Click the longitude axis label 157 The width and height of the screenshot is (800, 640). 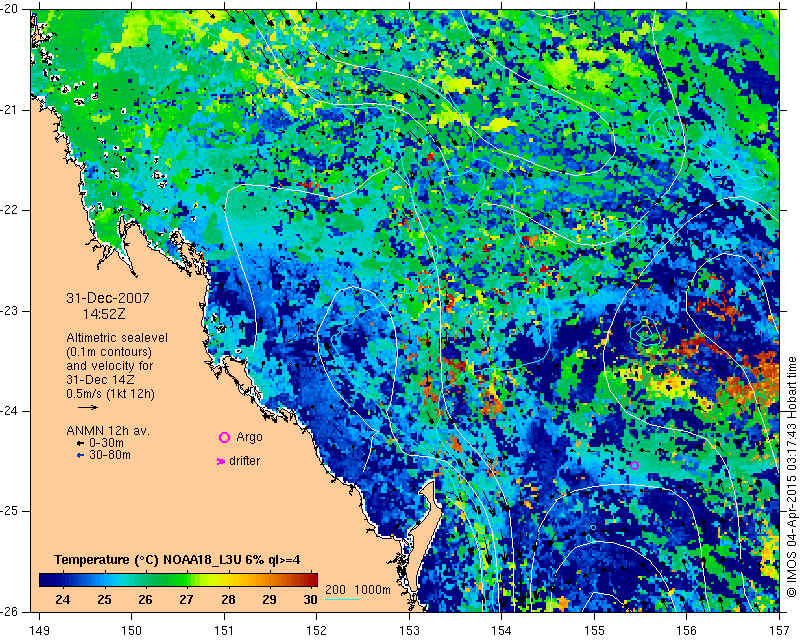pos(780,631)
